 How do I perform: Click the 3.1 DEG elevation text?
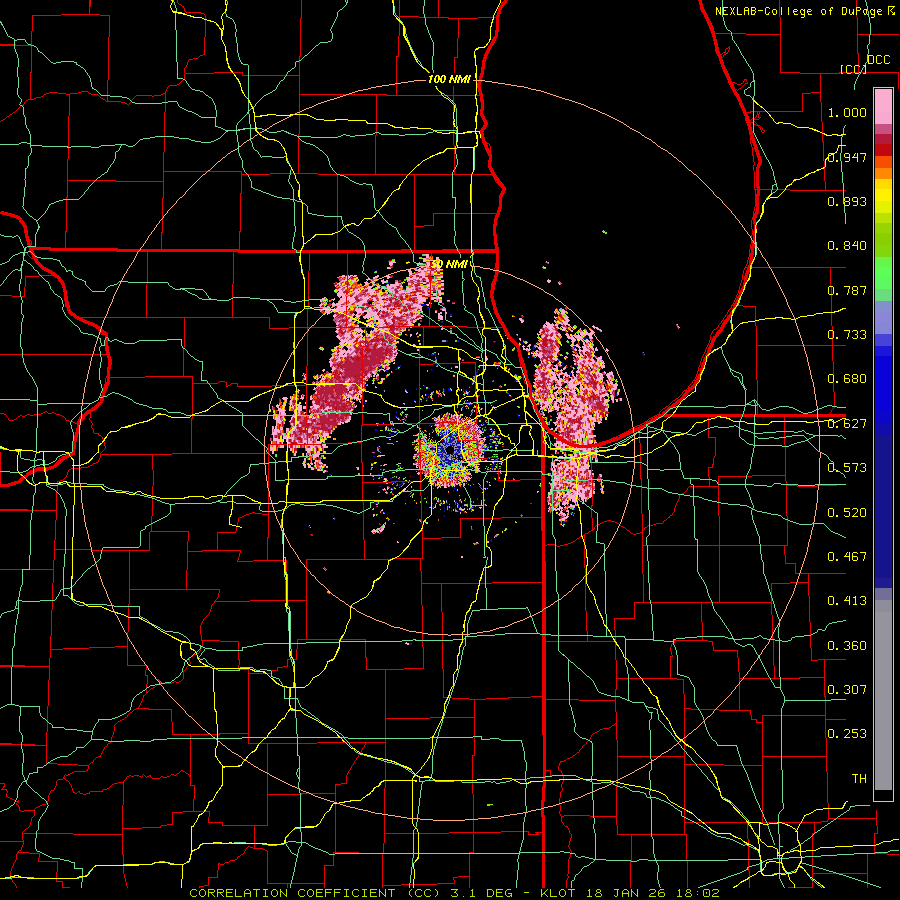[x=480, y=893]
